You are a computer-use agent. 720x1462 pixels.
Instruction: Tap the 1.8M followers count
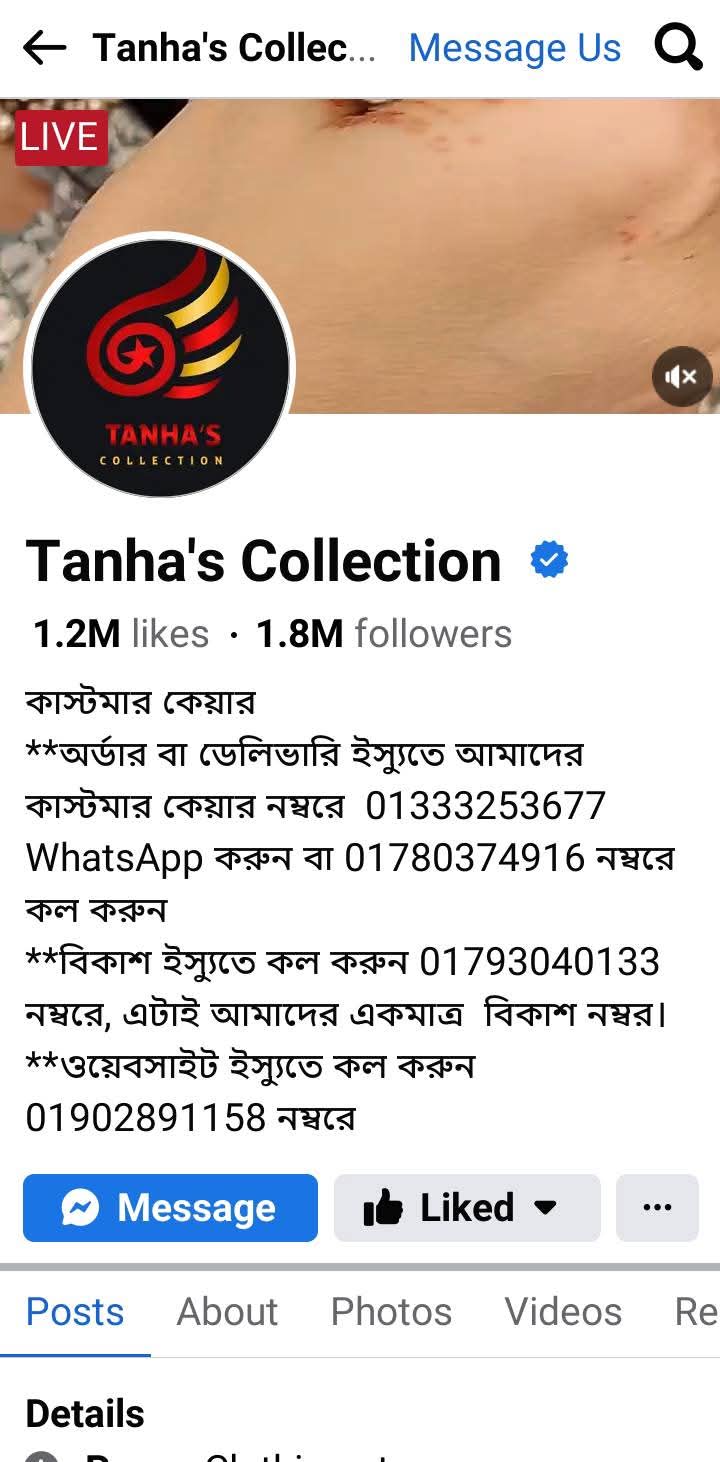coord(384,634)
